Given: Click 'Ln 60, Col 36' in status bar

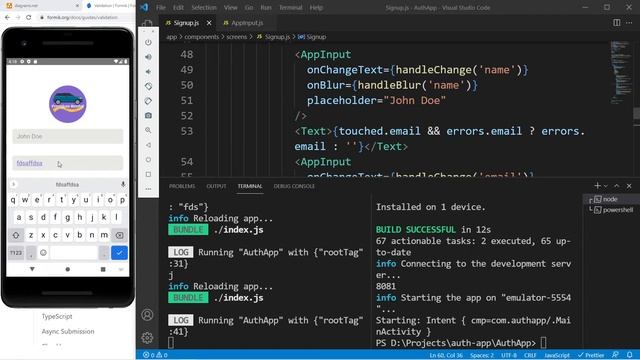Looking at the screenshot, I should tap(446, 355).
